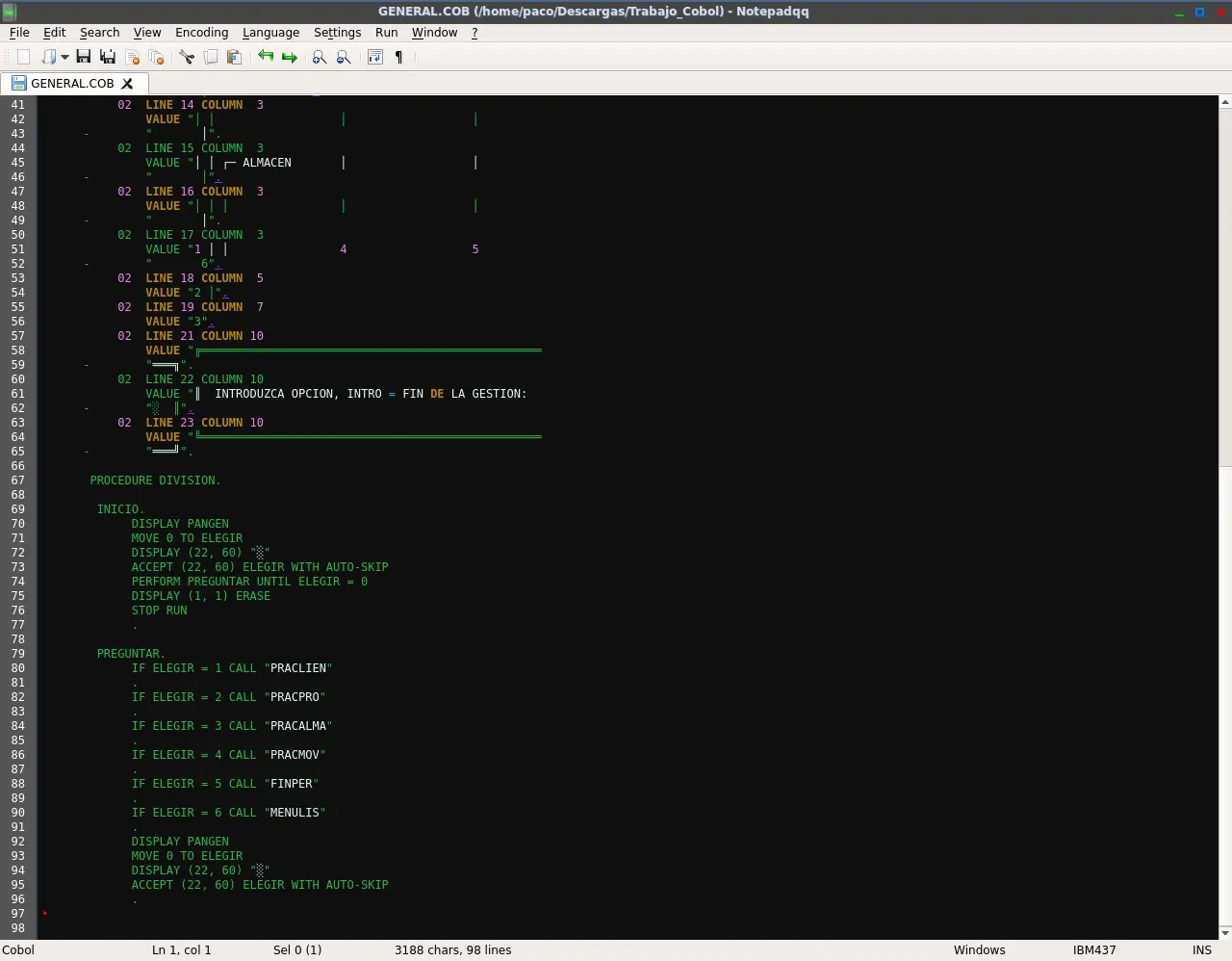The width and height of the screenshot is (1232, 961).
Task: Open a file using toolbar icon
Action: (48, 57)
